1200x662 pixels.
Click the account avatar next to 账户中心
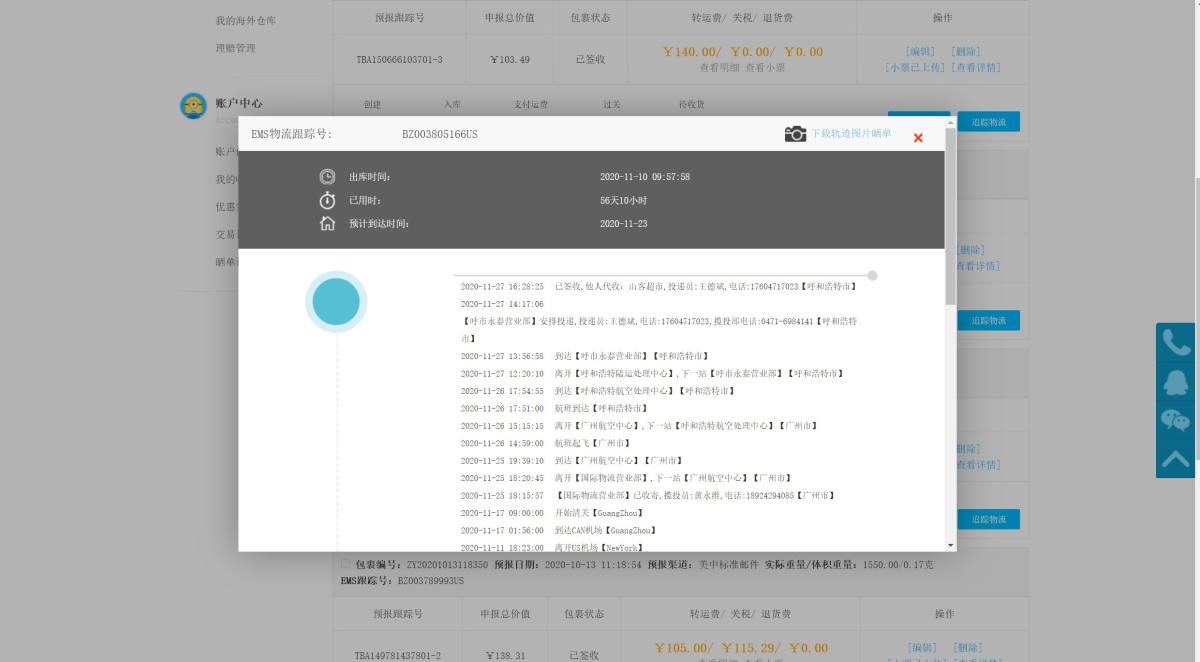(193, 105)
